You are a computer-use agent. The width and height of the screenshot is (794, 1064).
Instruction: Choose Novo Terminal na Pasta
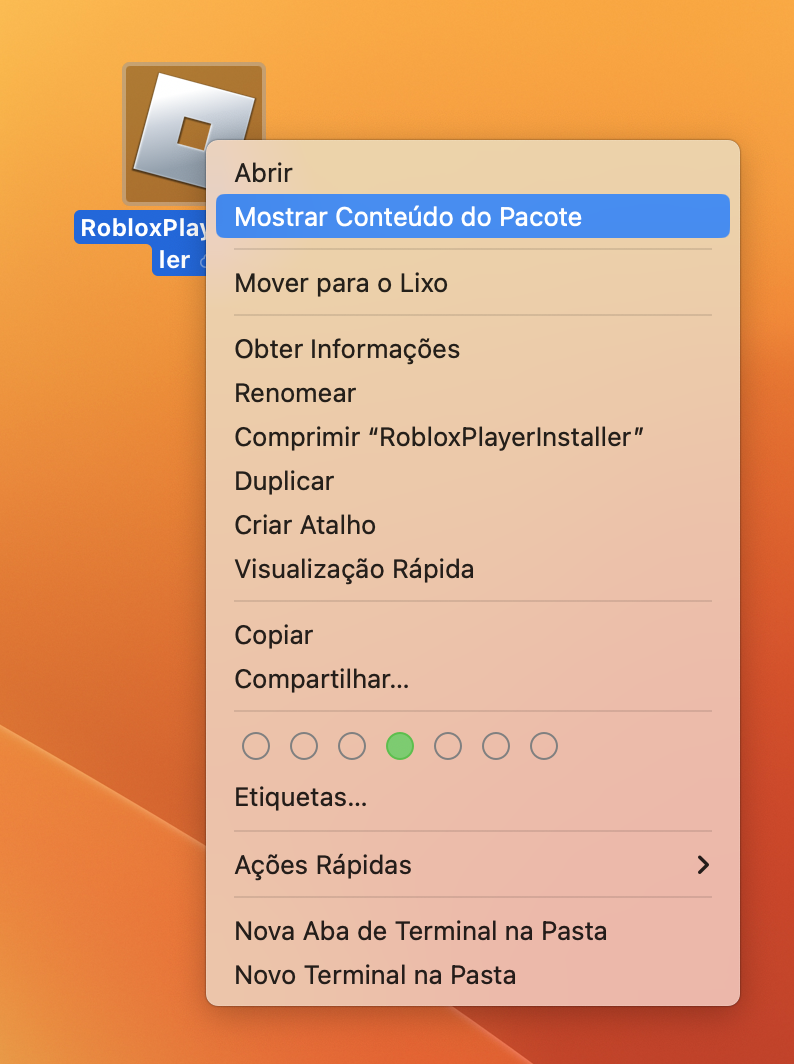point(472,975)
